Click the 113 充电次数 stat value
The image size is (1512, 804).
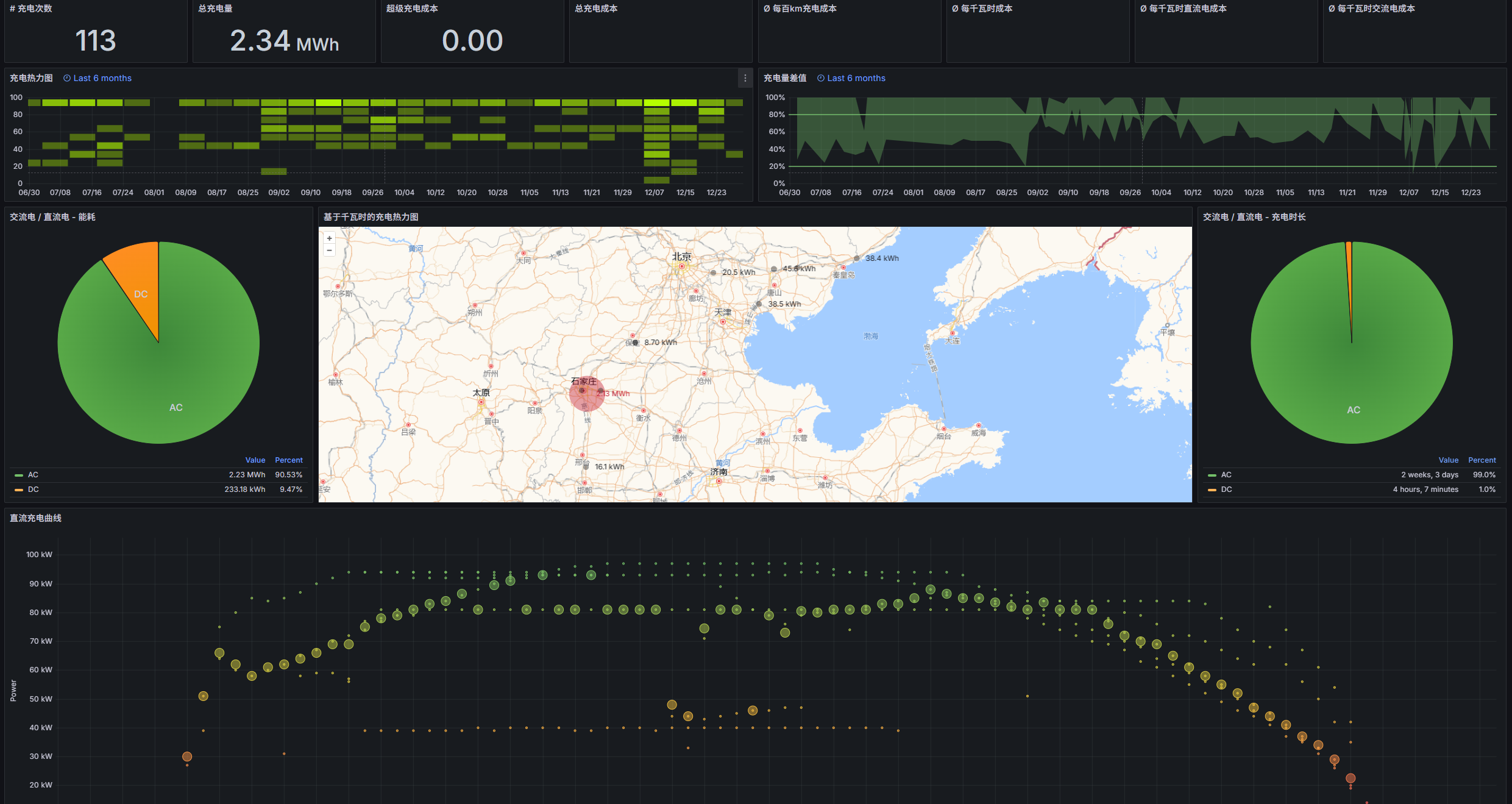coord(96,41)
